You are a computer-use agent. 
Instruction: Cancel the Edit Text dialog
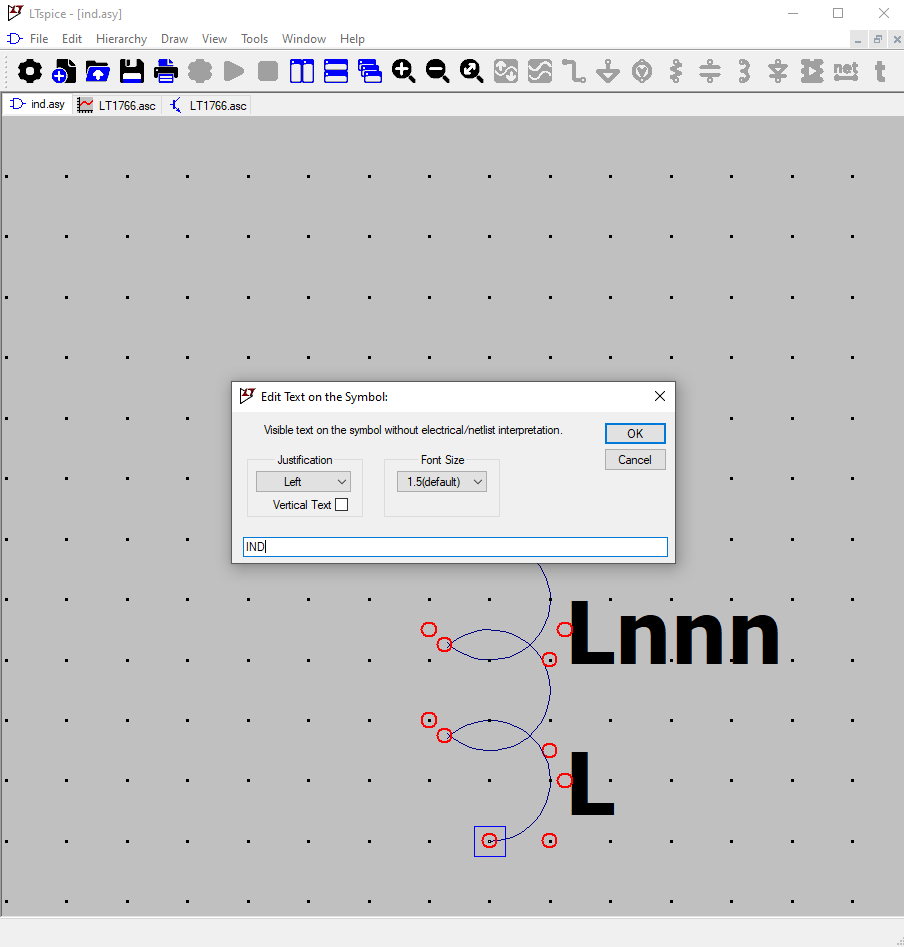634,460
